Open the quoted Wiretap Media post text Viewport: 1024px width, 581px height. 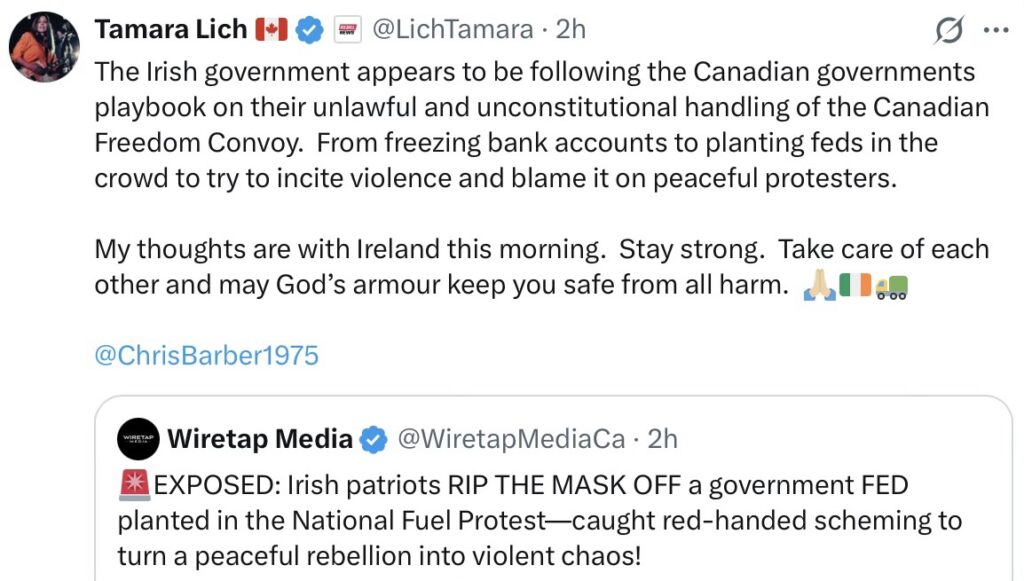coord(540,521)
